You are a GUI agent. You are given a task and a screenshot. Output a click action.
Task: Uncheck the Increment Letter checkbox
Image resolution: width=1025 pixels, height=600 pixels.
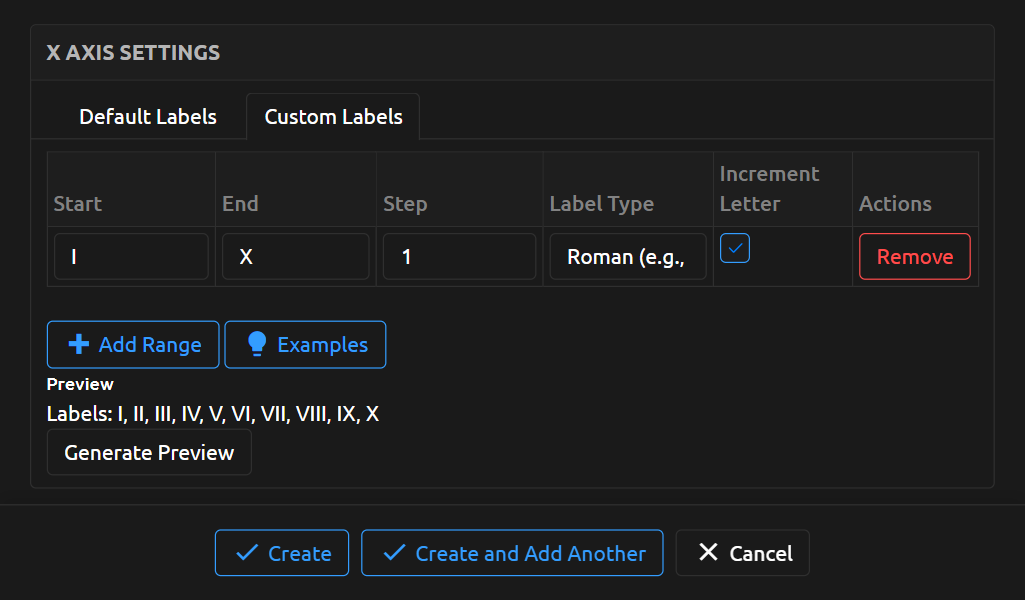pyautogui.click(x=735, y=249)
